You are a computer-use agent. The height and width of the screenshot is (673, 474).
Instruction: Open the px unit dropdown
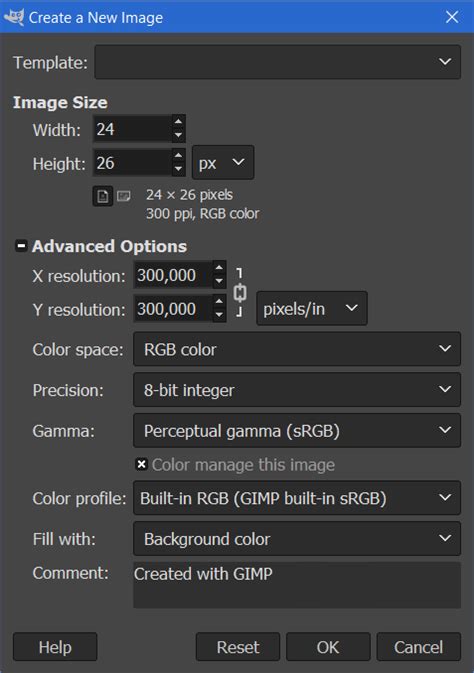coord(223,163)
